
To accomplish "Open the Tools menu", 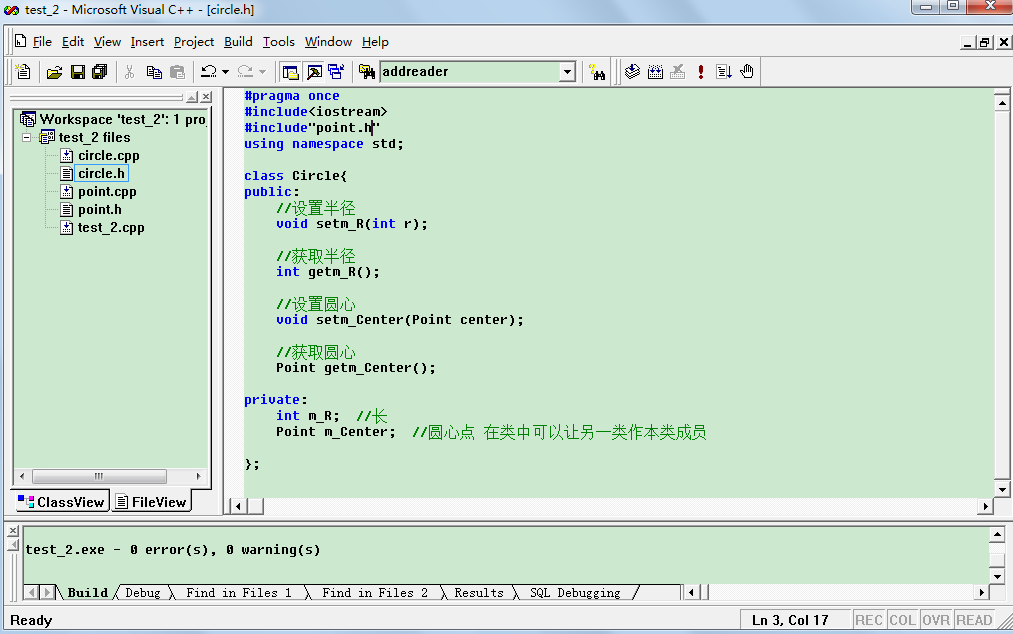I will tap(278, 42).
